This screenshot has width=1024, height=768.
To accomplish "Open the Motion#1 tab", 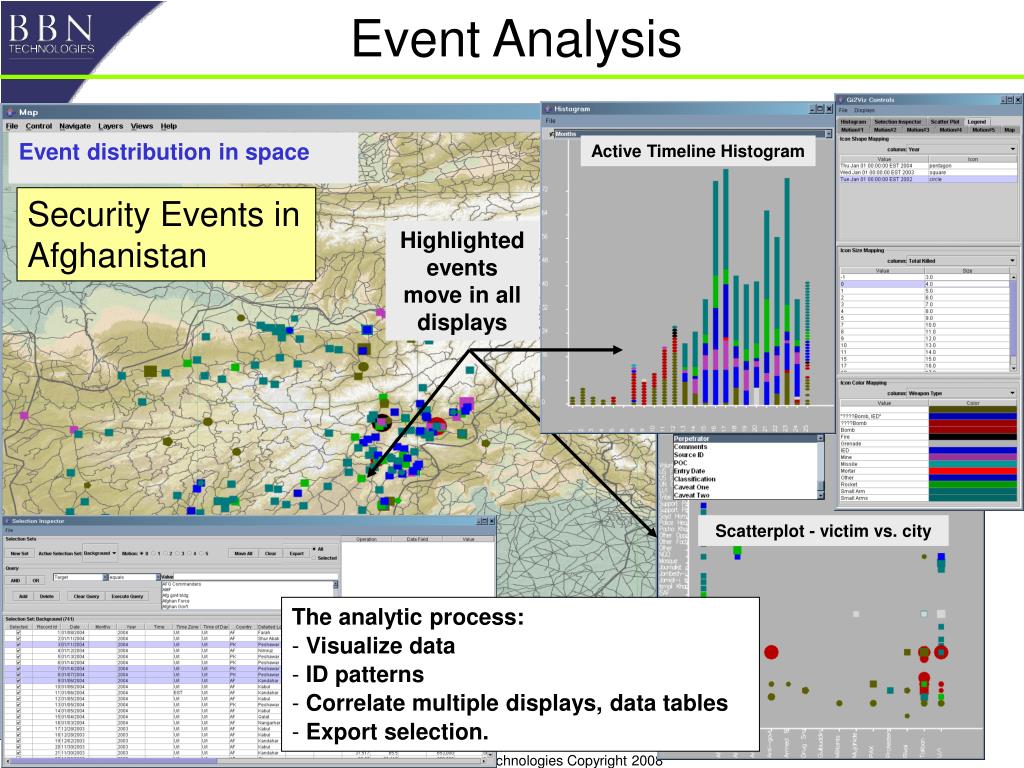I will 852,130.
